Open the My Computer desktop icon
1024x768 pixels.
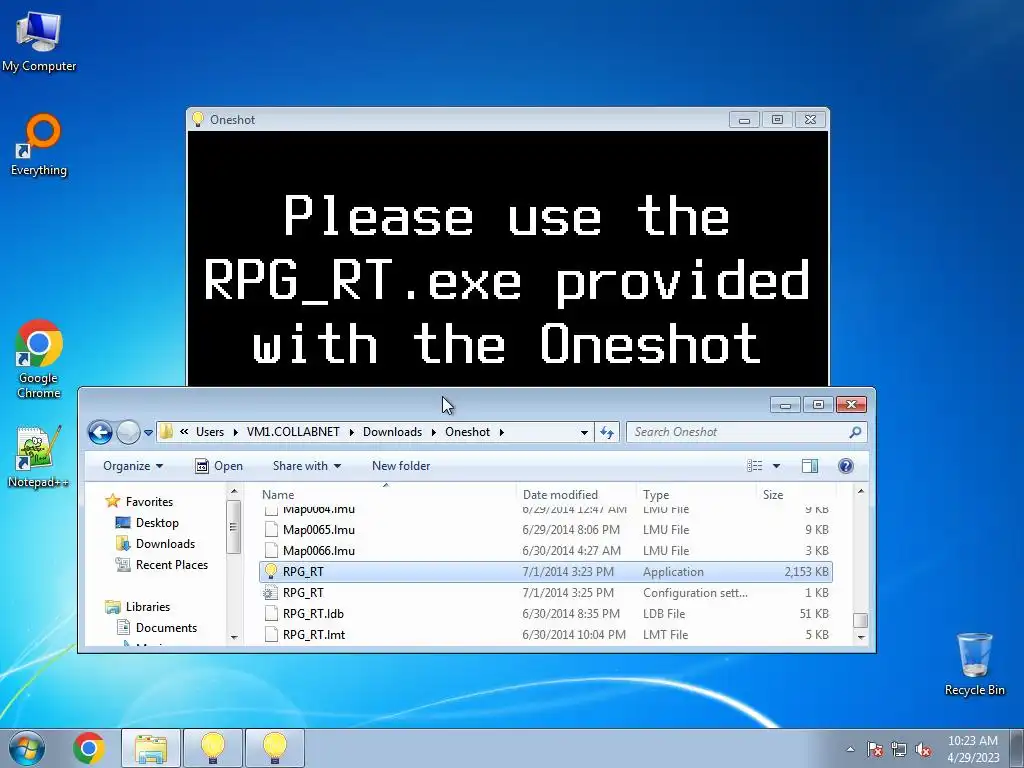(x=39, y=40)
